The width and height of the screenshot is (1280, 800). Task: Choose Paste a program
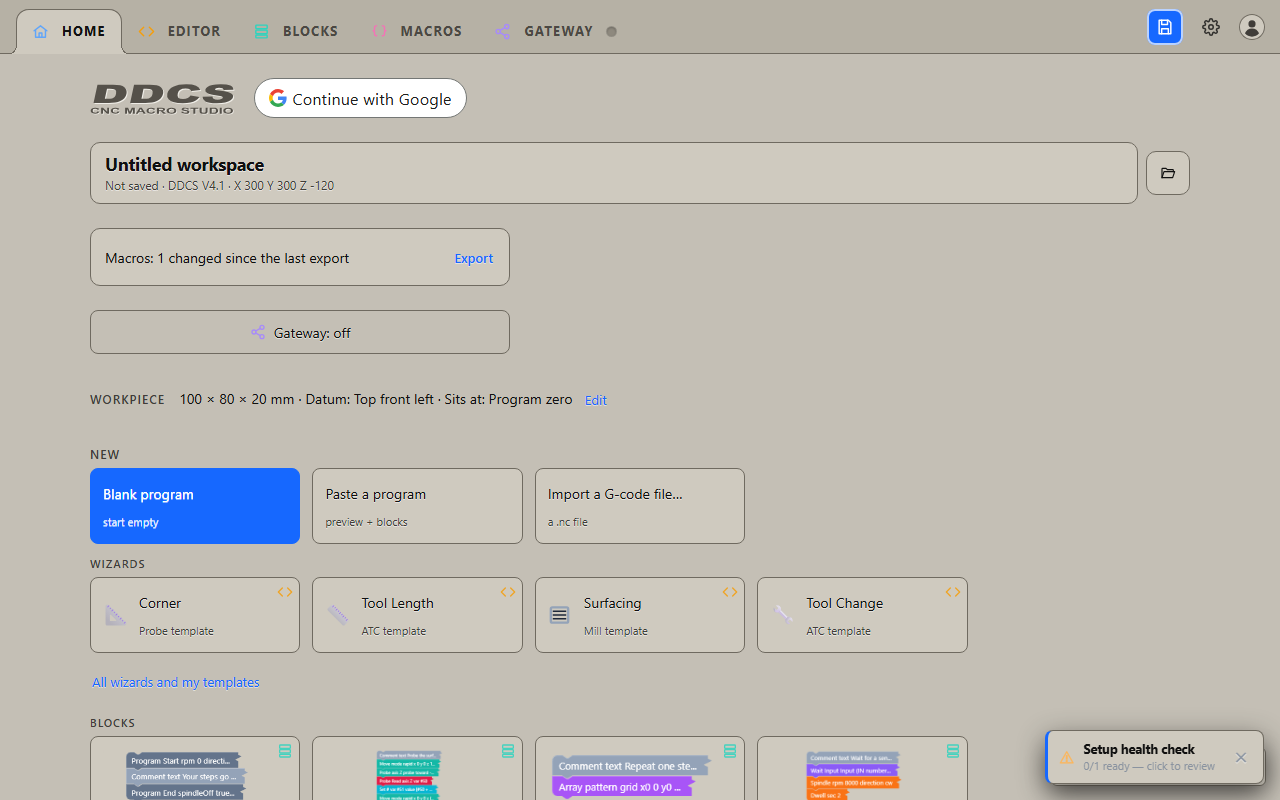click(417, 506)
